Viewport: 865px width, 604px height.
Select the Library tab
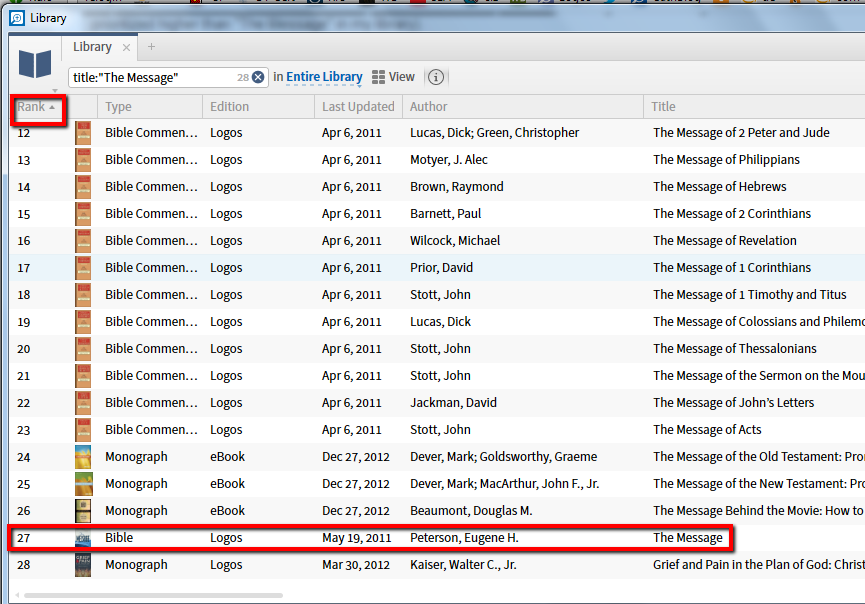(92, 47)
